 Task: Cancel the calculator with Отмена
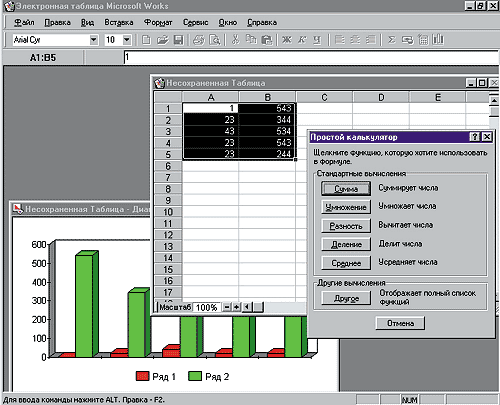pyautogui.click(x=400, y=323)
